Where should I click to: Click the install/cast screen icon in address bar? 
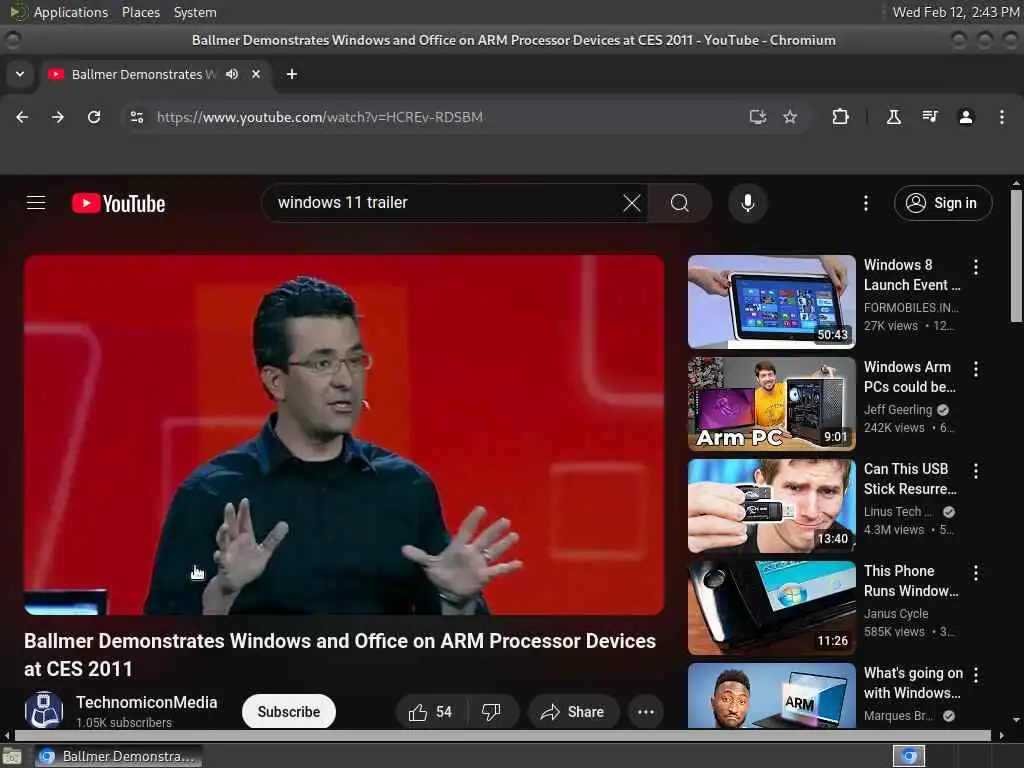758,117
